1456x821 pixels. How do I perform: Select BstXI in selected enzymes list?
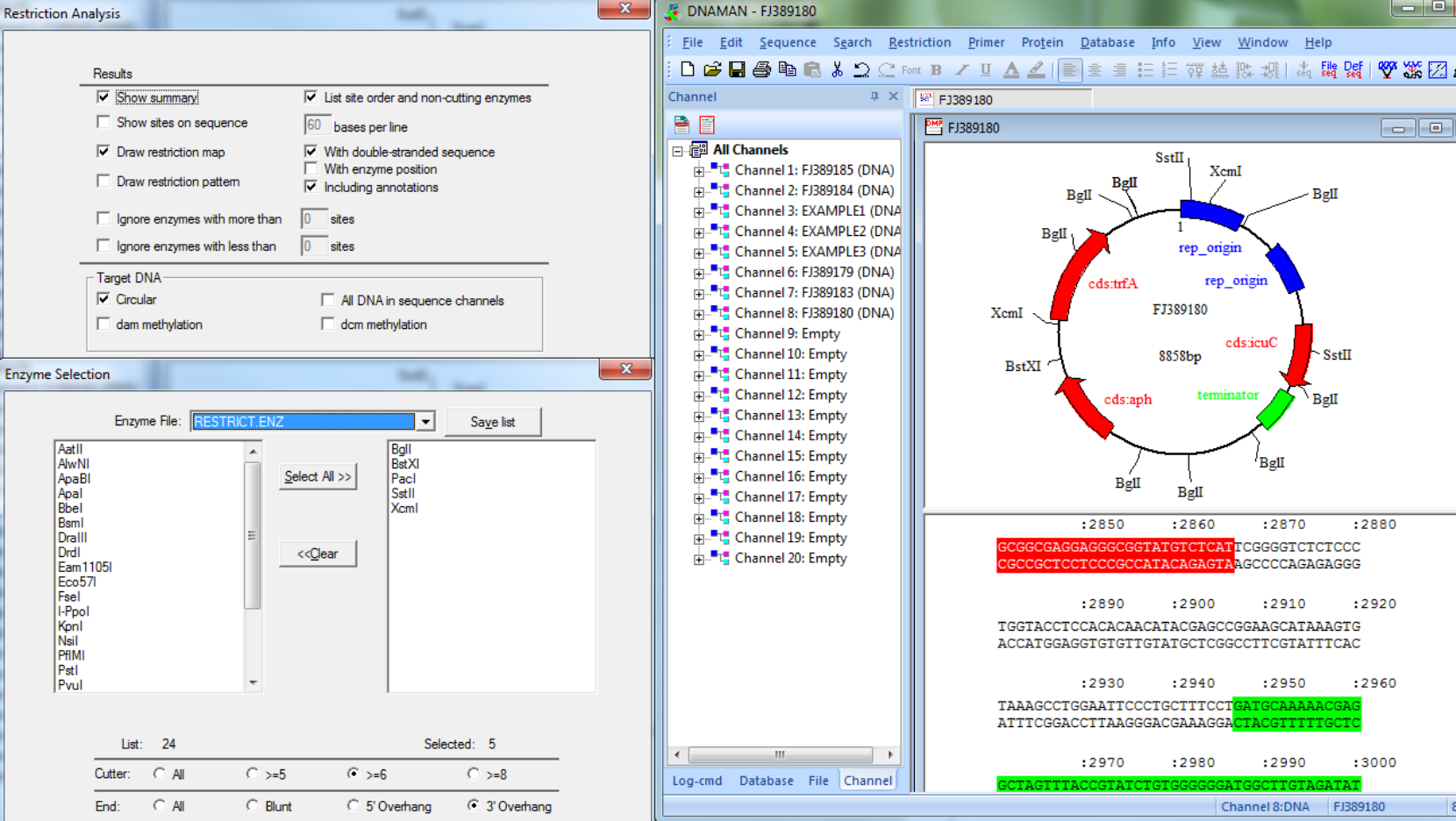(405, 464)
